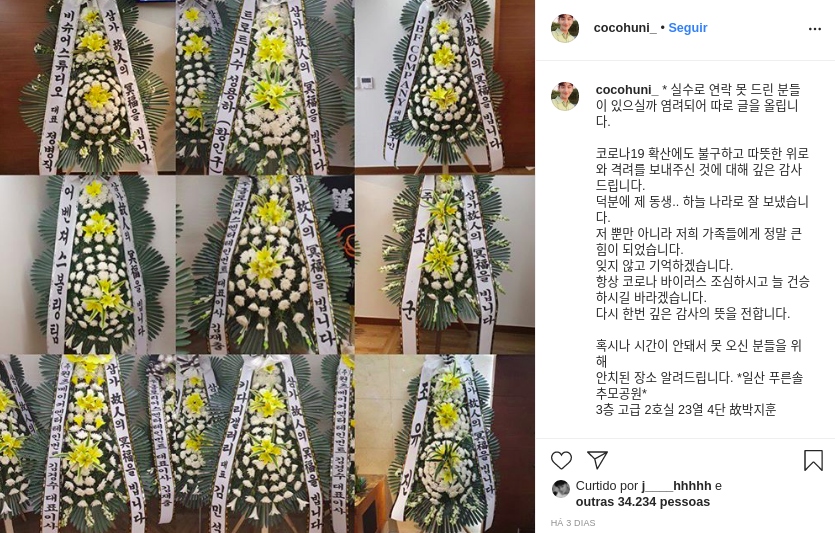The image size is (835, 533).
Task: Click the top-left funeral wreath photo
Action: coord(88,87)
